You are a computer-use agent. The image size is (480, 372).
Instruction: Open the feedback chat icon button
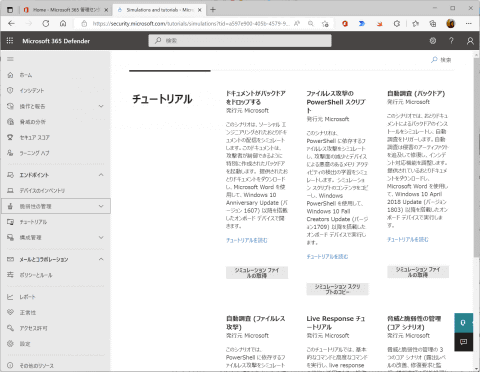coord(463,342)
